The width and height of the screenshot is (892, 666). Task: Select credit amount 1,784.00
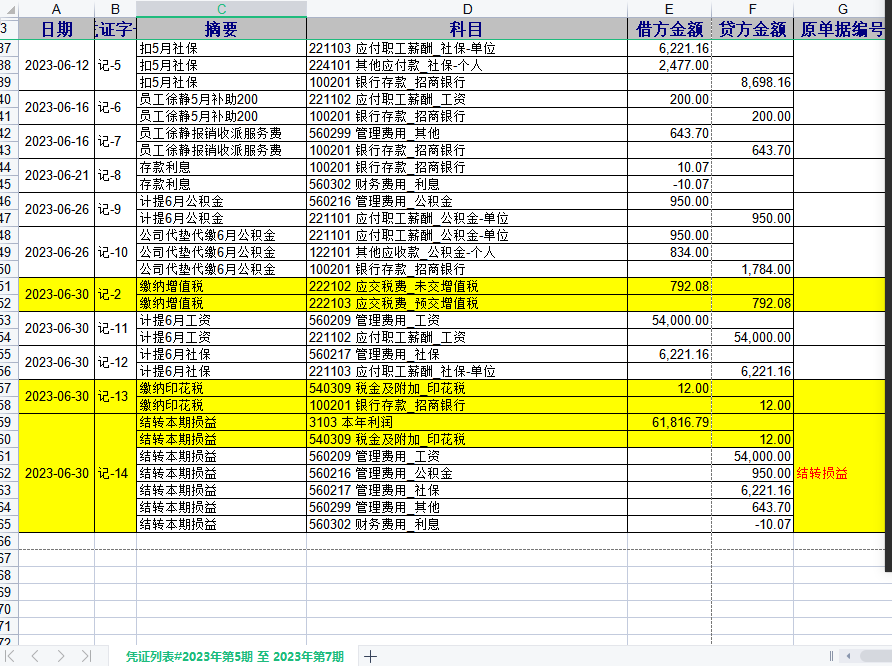752,269
